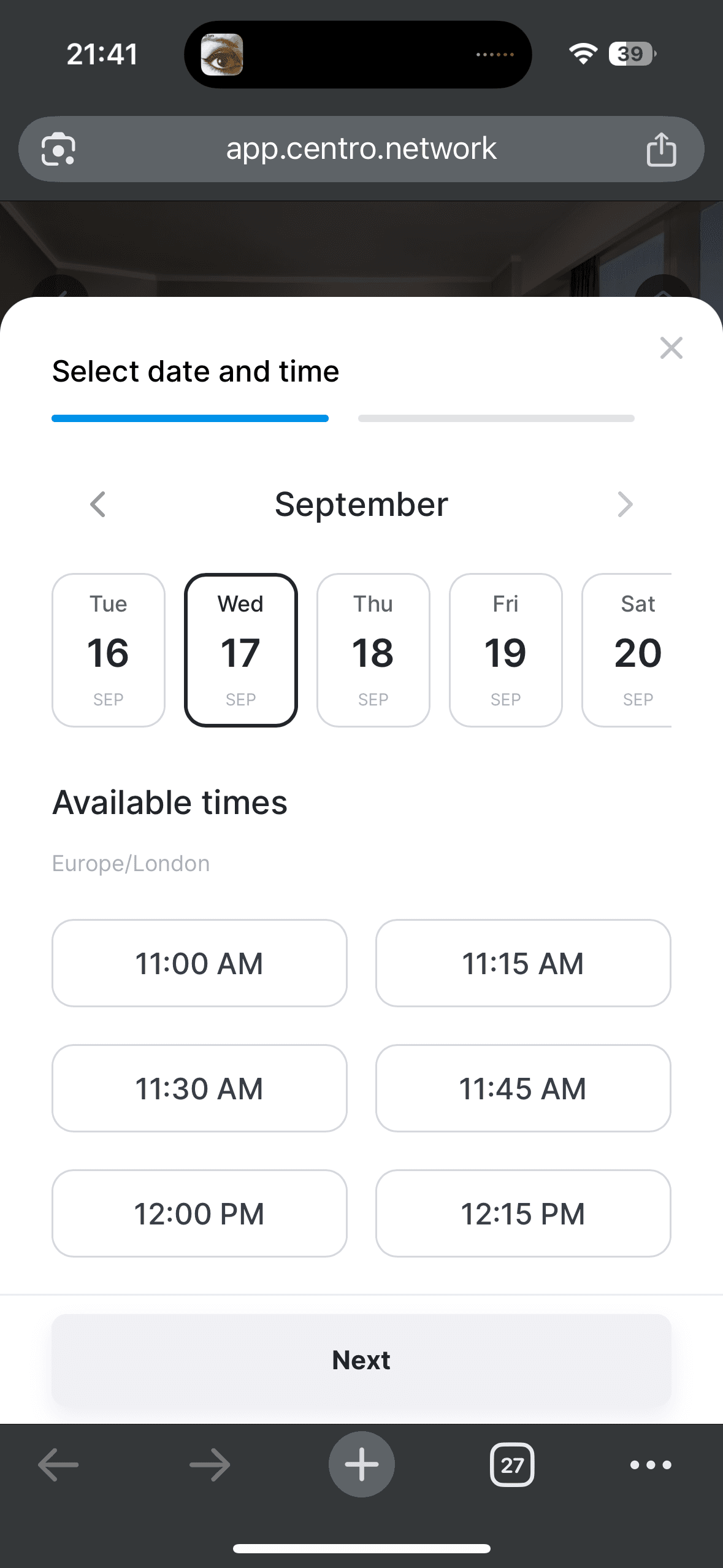Tap the share icon in address bar

click(661, 149)
